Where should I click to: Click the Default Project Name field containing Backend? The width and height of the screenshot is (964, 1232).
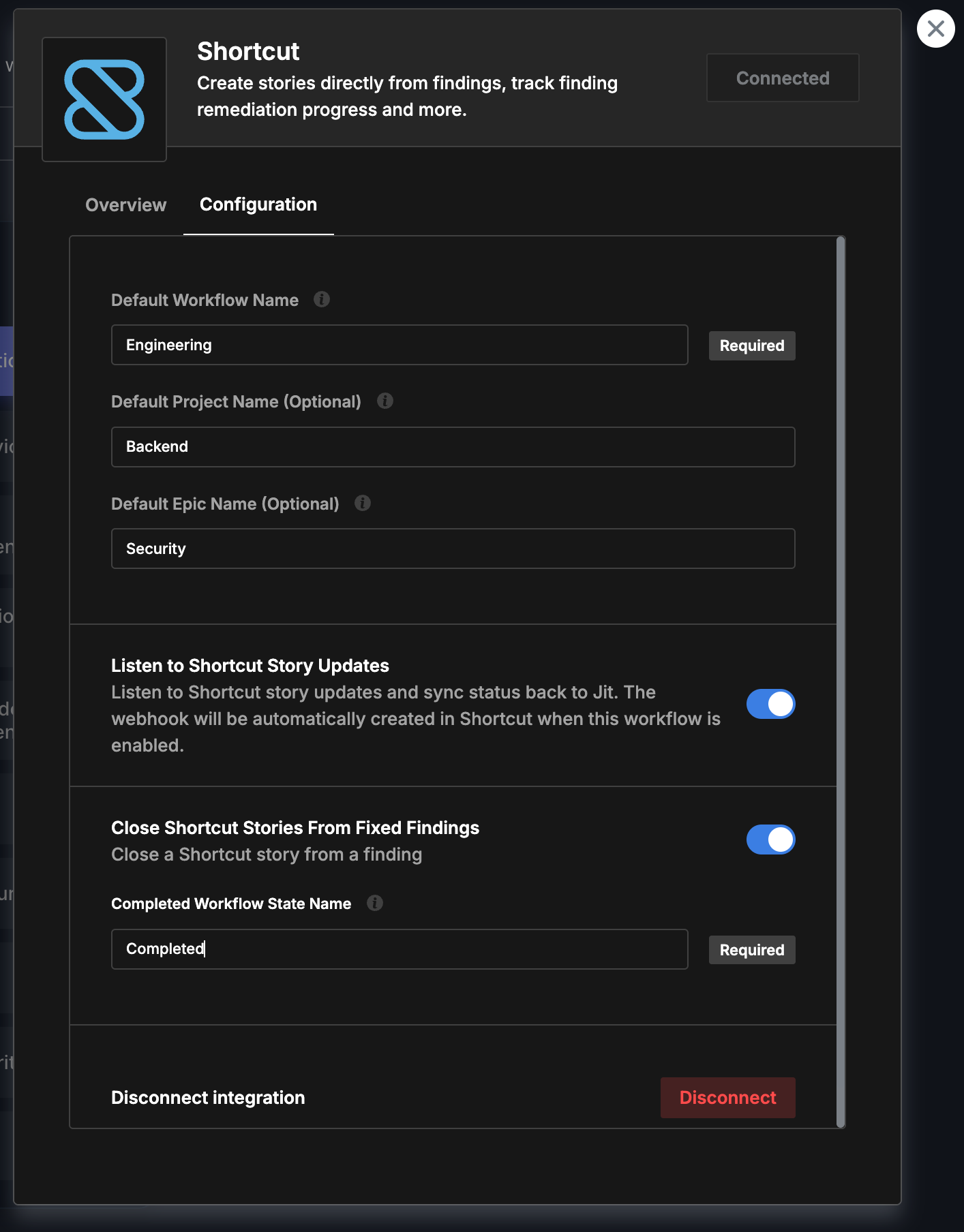click(453, 447)
